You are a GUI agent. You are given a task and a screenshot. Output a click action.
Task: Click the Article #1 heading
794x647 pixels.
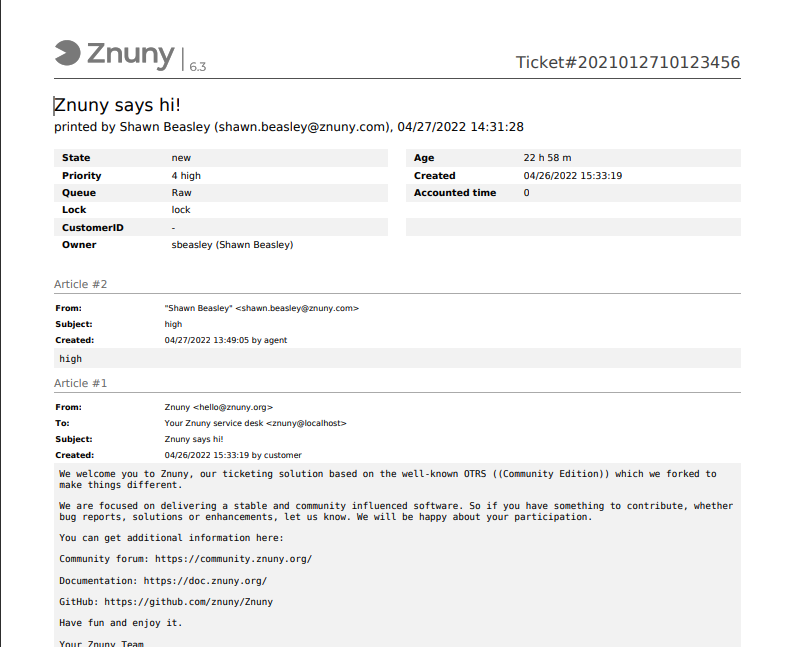coord(80,383)
